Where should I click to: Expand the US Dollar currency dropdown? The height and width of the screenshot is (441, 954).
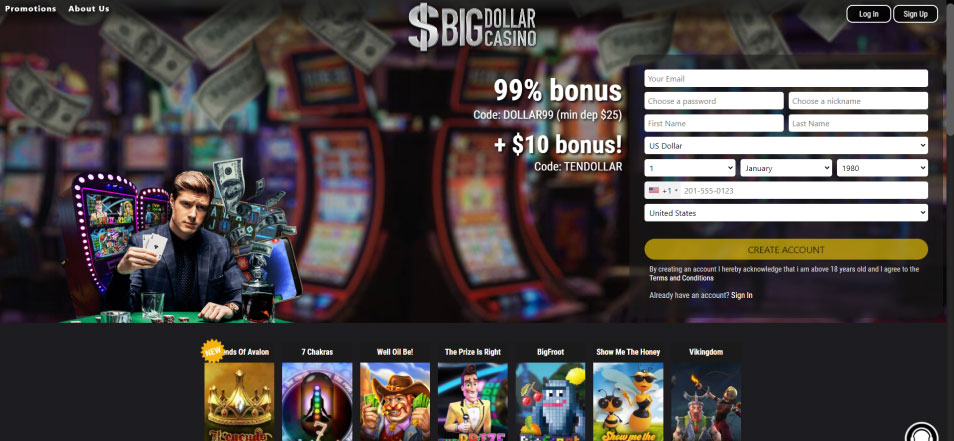pos(786,145)
